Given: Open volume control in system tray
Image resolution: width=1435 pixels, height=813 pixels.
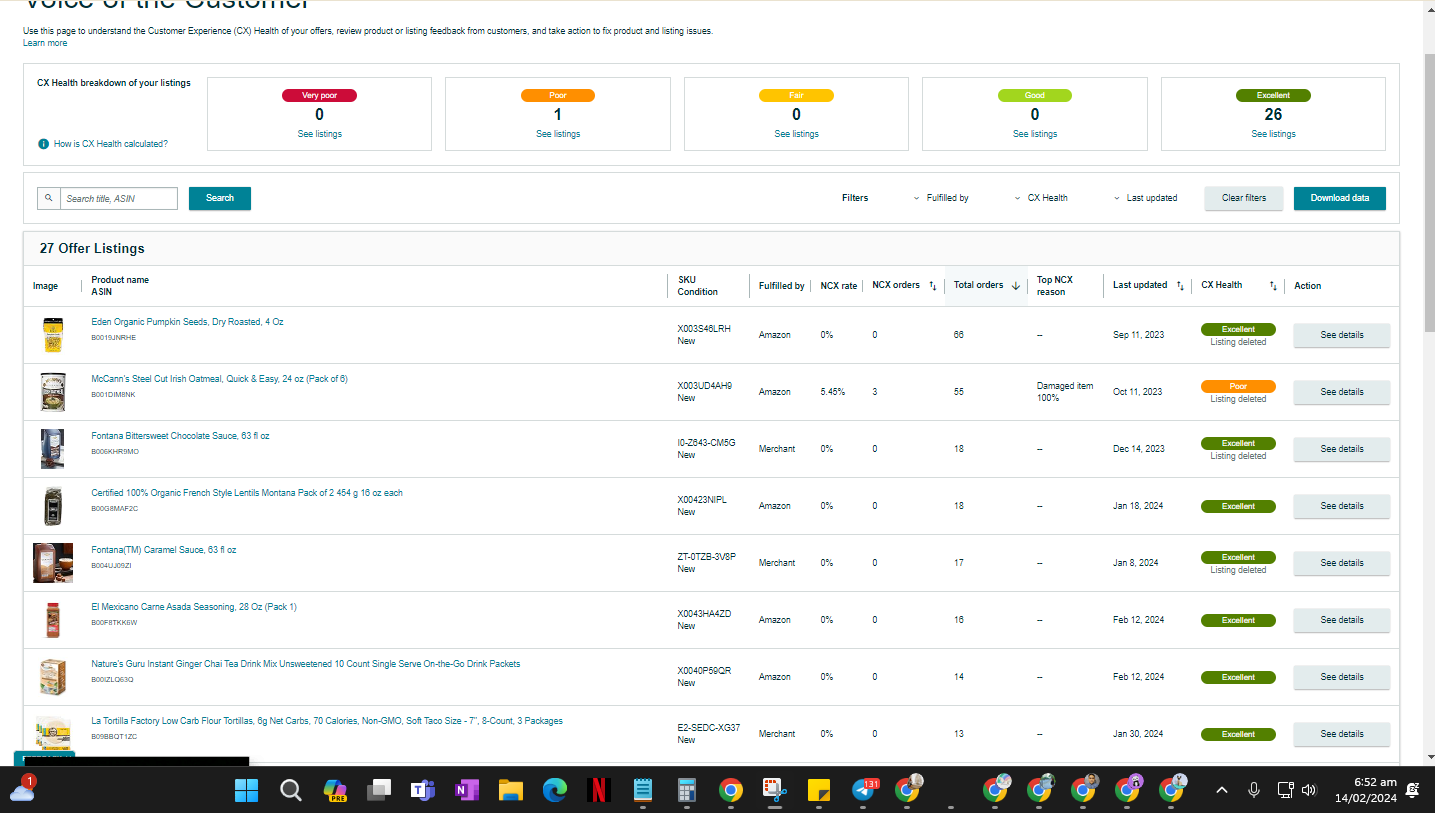Looking at the screenshot, I should [1309, 790].
